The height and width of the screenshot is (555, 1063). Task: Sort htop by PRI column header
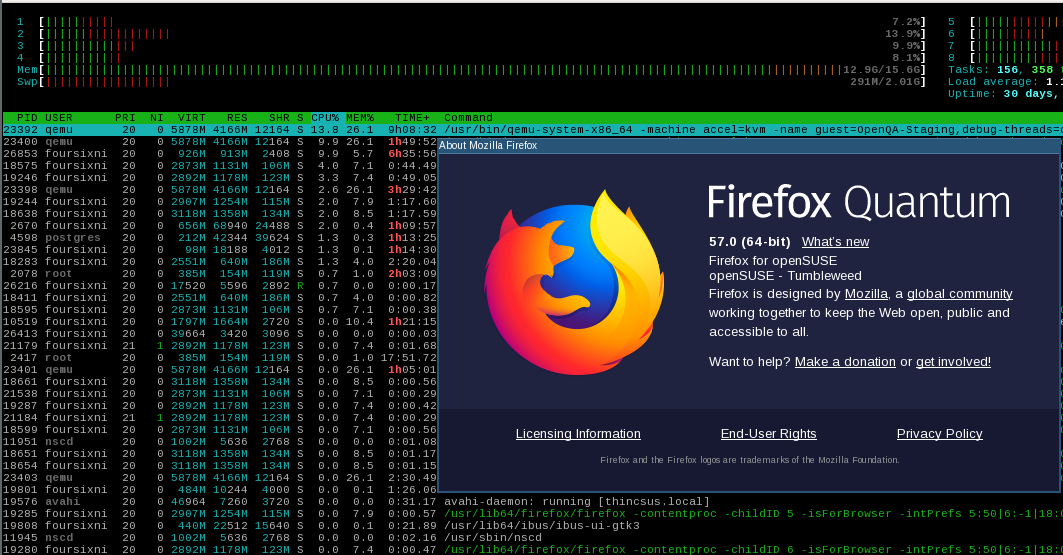click(125, 118)
